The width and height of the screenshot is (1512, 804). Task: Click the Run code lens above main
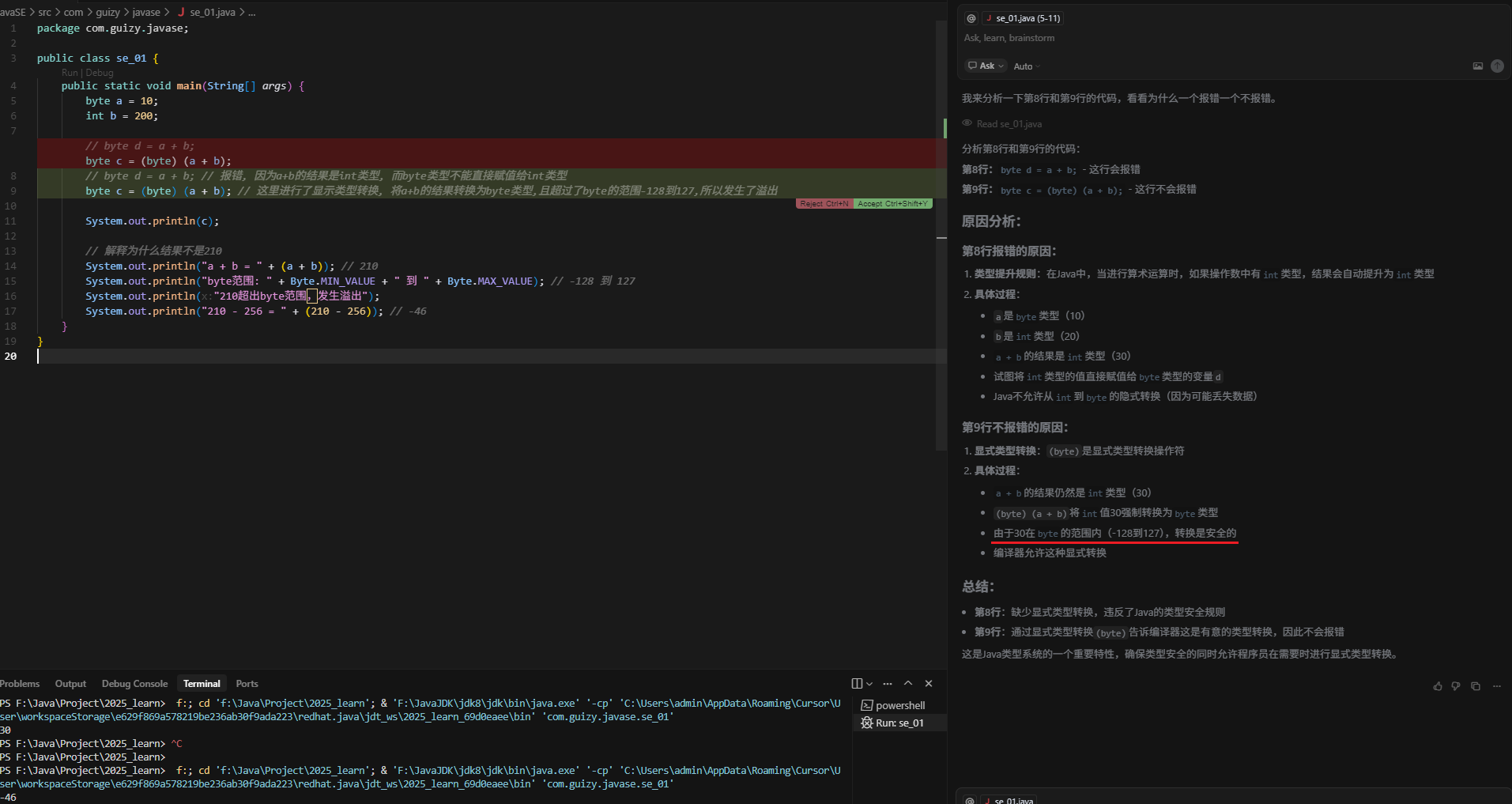70,73
